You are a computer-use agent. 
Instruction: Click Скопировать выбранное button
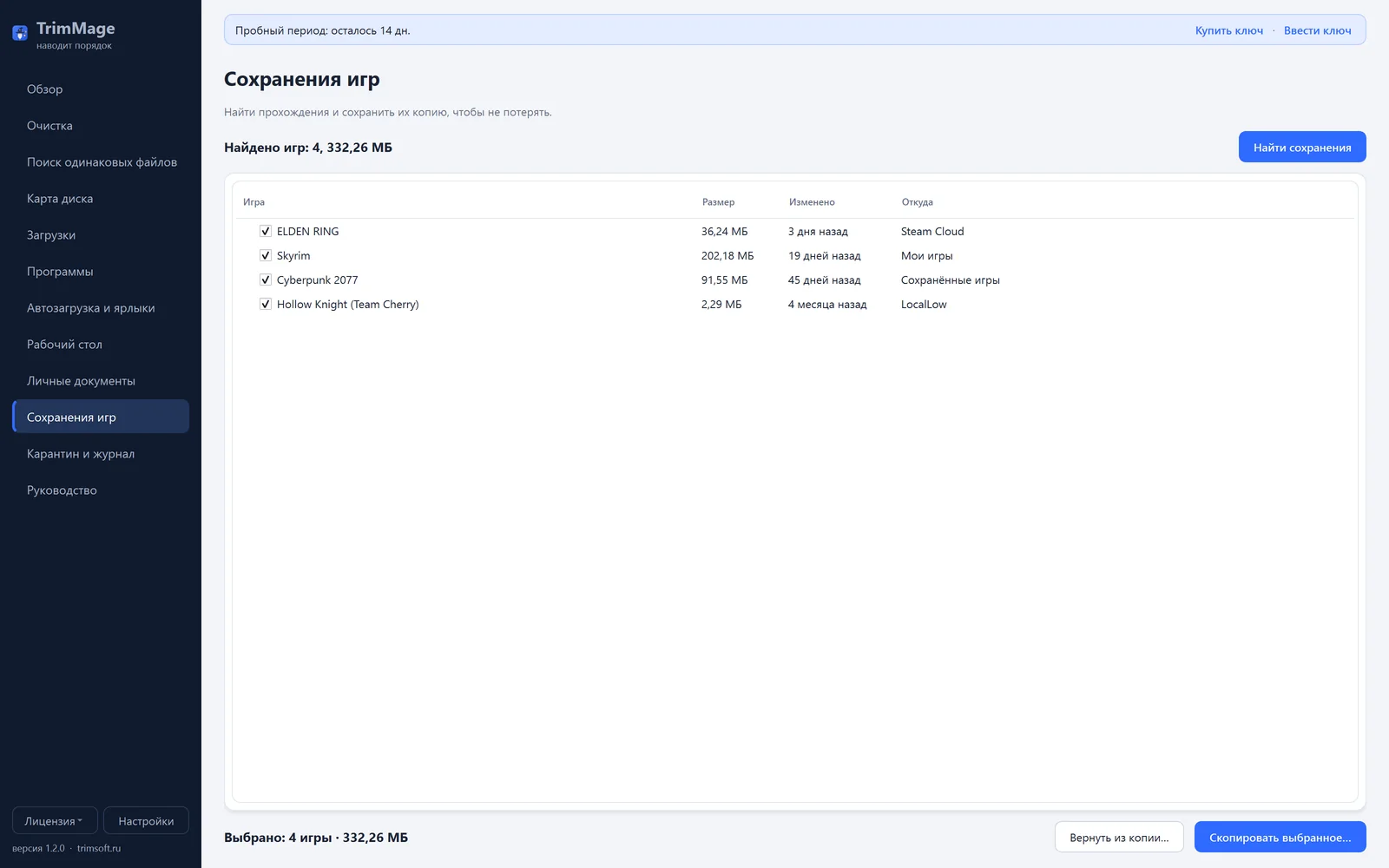[x=1280, y=838]
